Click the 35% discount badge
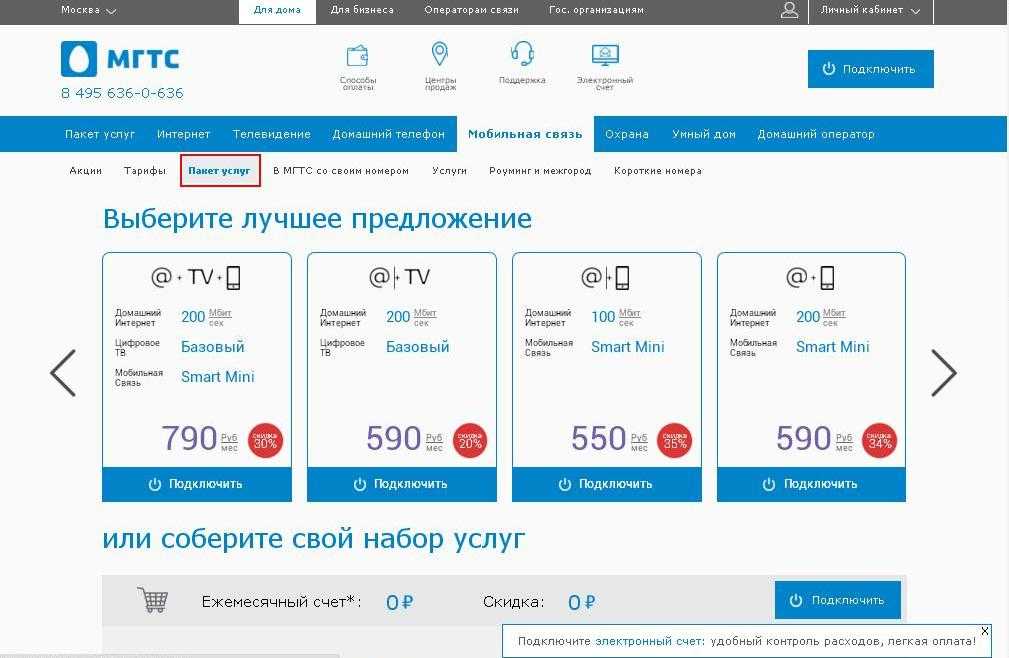Screen dimensions: 1009x658 pos(674,441)
